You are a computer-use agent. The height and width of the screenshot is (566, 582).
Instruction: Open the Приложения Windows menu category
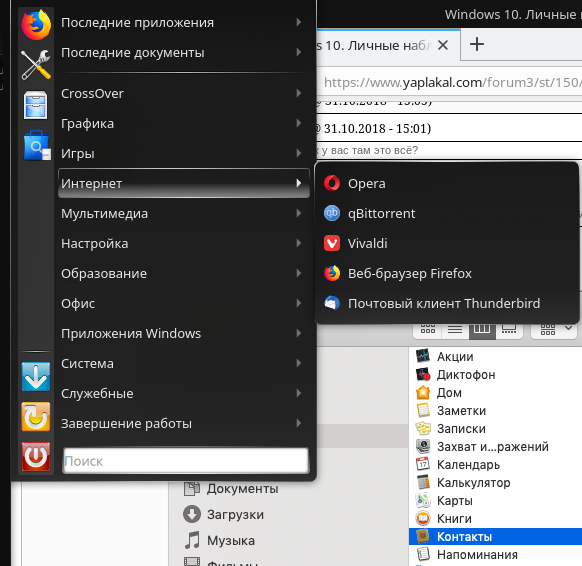pos(184,333)
